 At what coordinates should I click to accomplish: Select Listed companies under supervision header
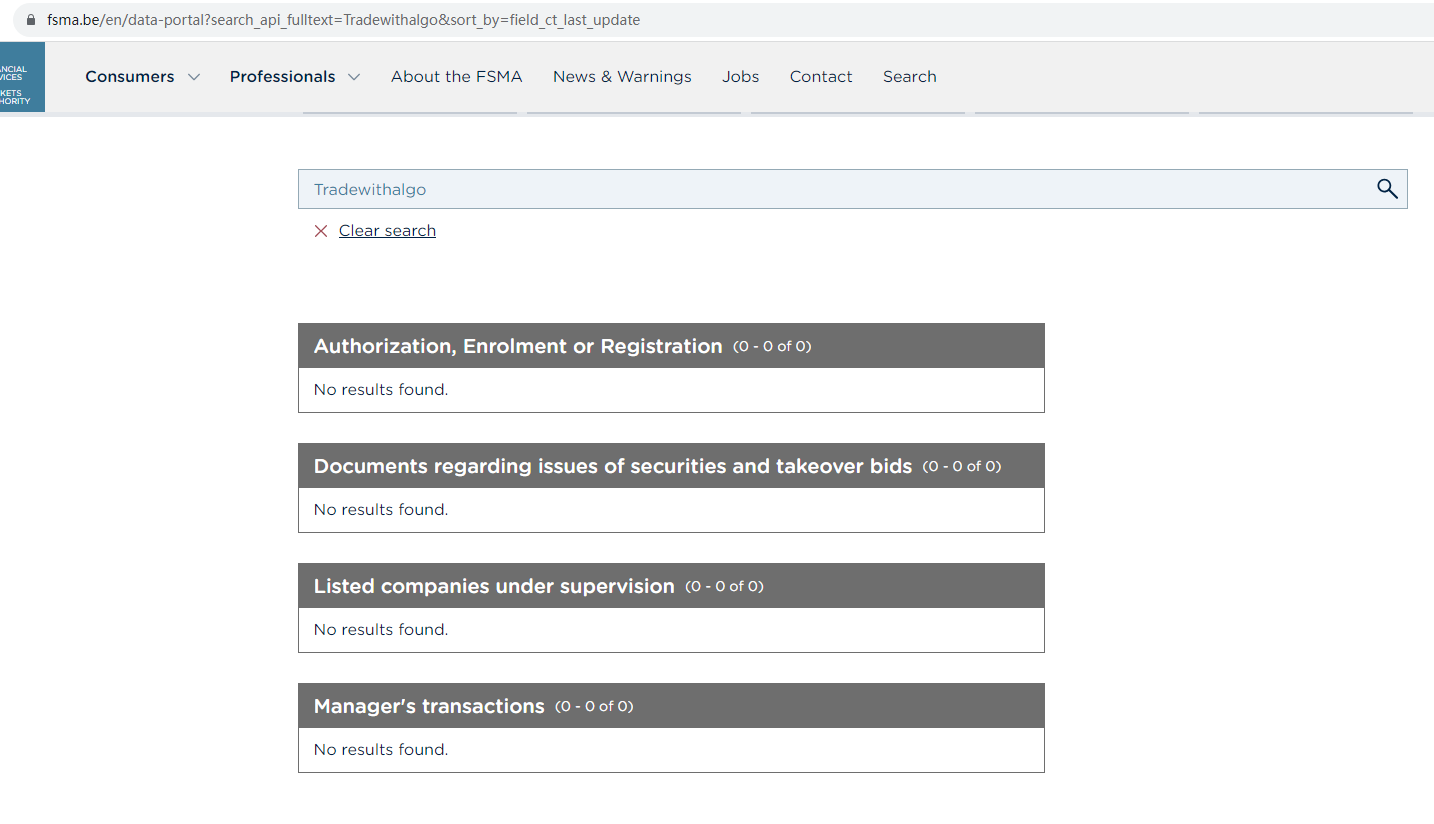click(494, 586)
